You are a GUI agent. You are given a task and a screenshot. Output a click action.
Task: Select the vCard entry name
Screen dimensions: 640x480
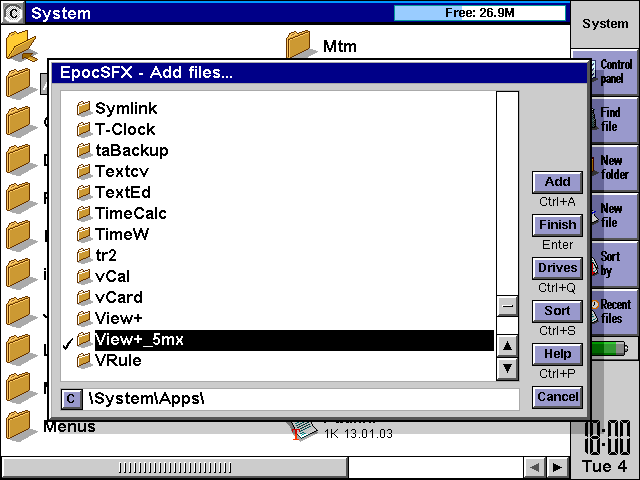pos(119,298)
